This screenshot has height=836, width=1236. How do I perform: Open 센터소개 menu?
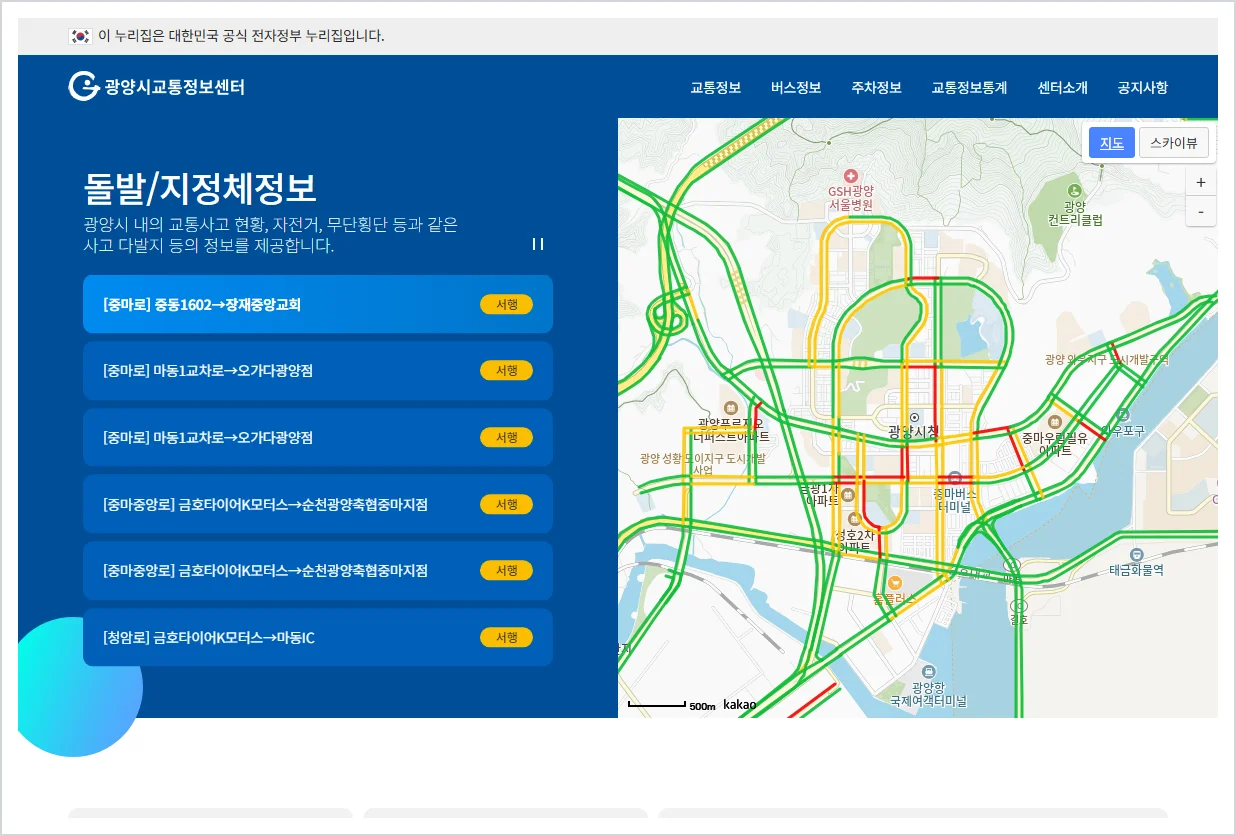pyautogui.click(x=1062, y=87)
